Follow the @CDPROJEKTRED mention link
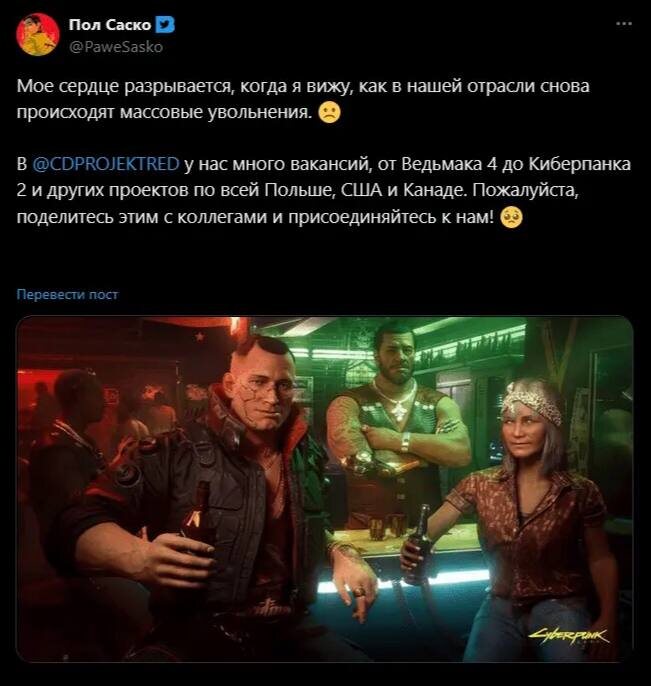The height and width of the screenshot is (686, 651). pyautogui.click(x=106, y=164)
